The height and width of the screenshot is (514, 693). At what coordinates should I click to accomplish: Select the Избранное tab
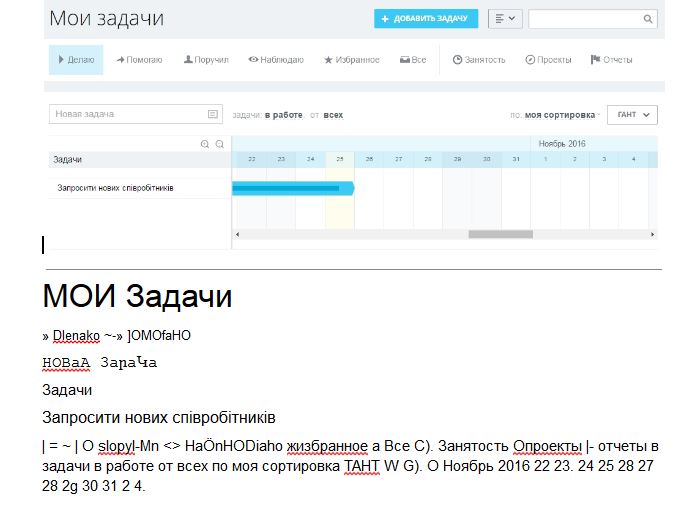click(x=352, y=60)
